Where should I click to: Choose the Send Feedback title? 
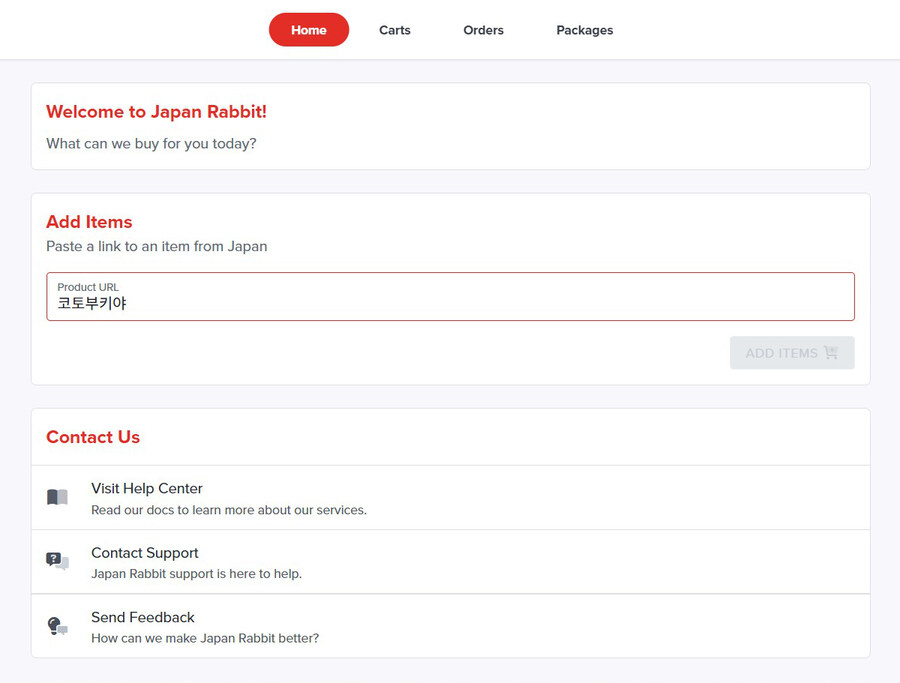tap(143, 617)
